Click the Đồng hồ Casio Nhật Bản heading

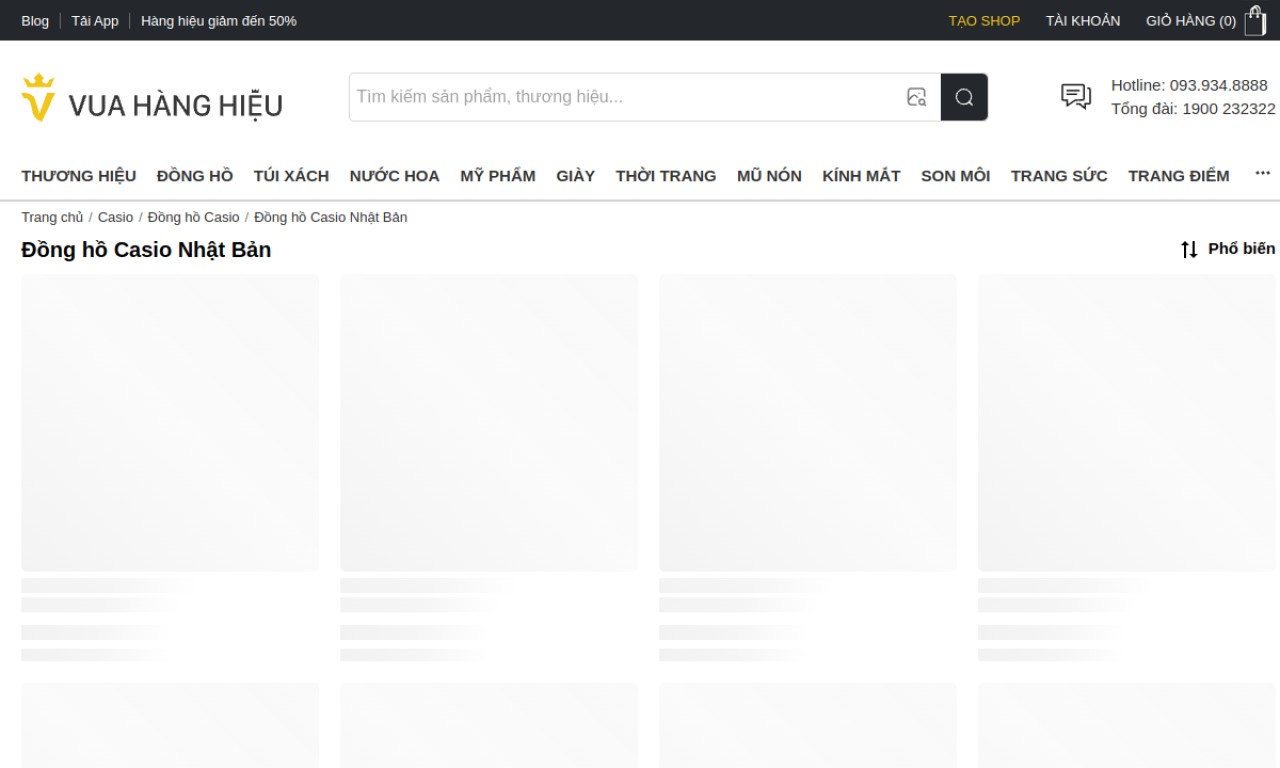coord(146,250)
